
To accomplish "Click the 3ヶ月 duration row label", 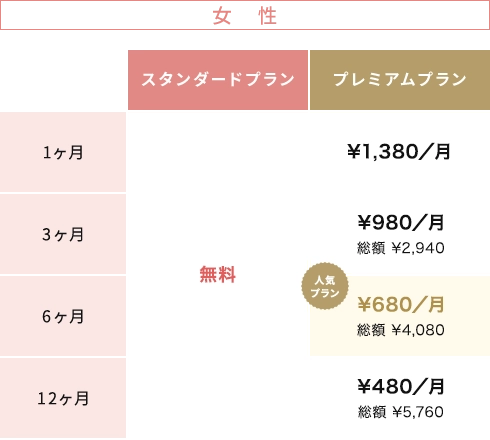I will [63, 234].
